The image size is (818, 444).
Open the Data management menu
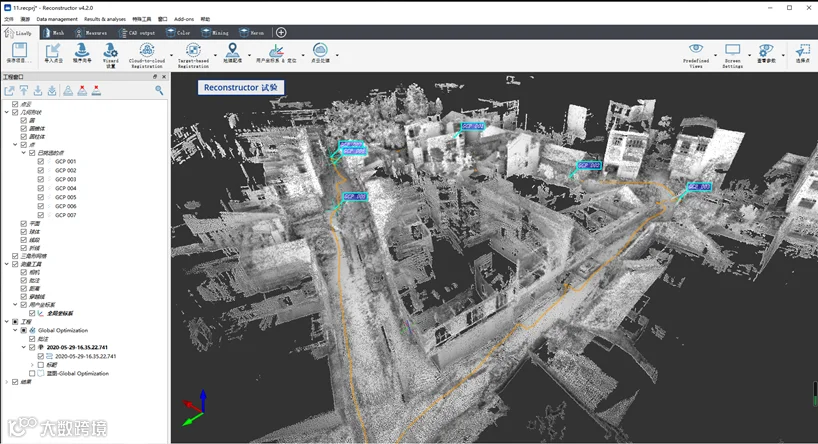[57, 19]
